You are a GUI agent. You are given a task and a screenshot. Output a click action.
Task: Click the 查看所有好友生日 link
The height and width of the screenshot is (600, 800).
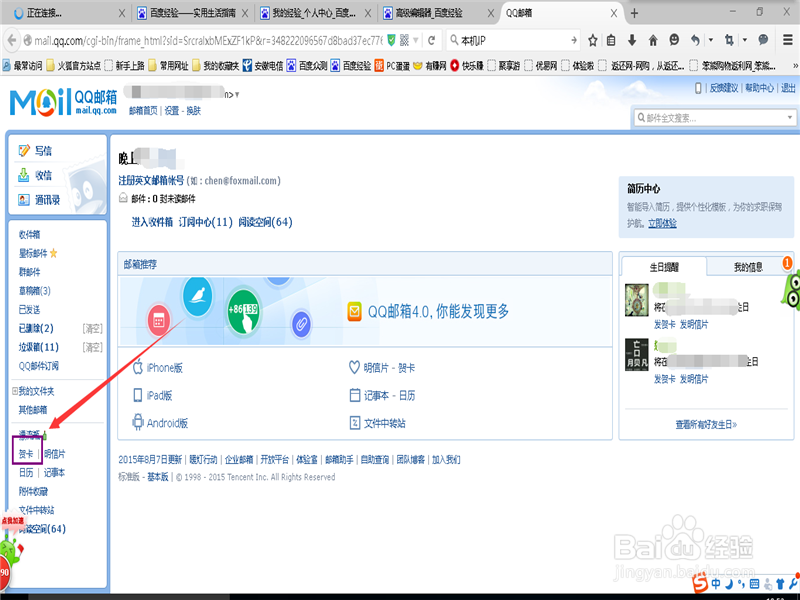[706, 424]
